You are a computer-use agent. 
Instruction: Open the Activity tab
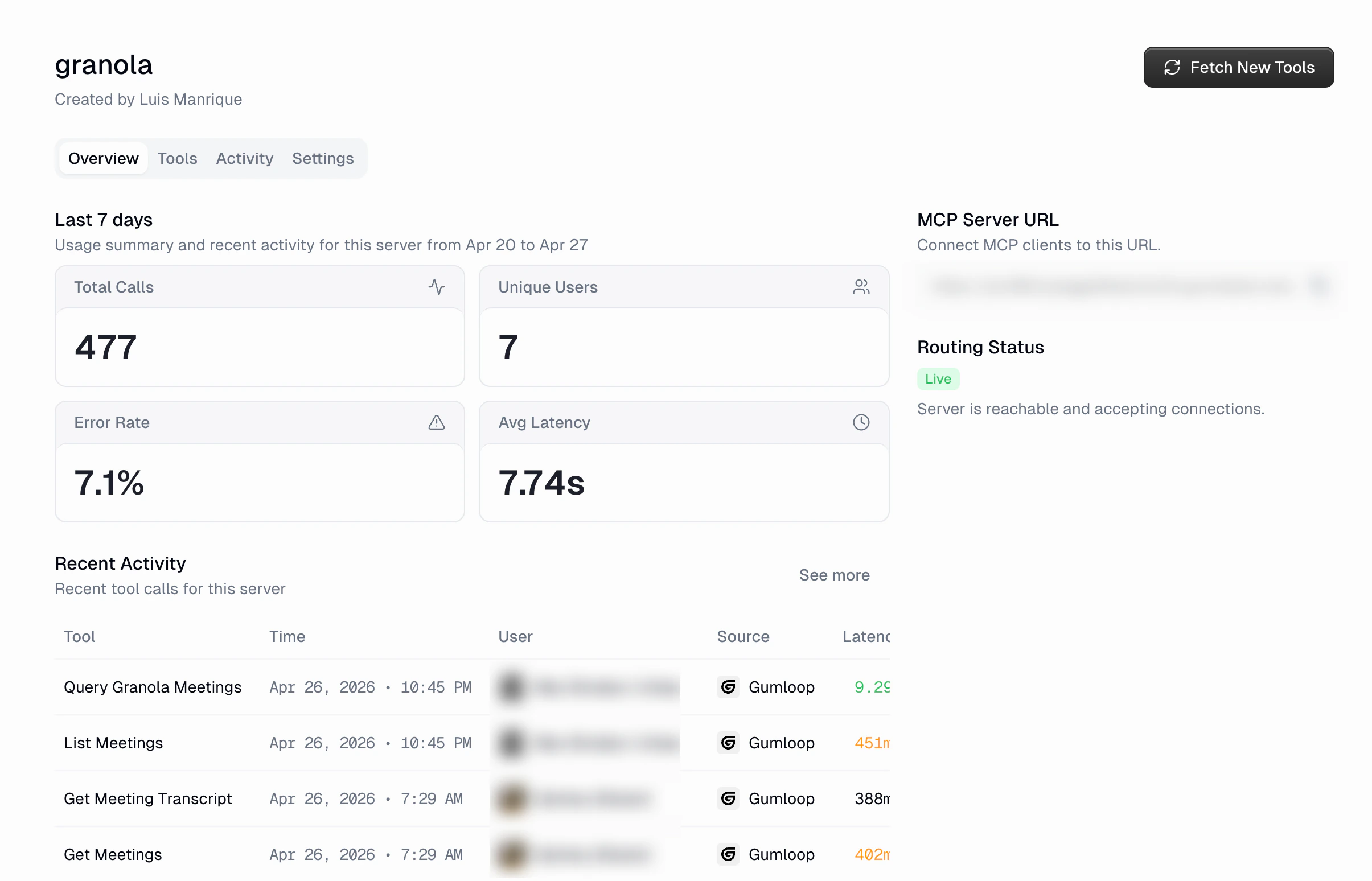click(x=244, y=158)
